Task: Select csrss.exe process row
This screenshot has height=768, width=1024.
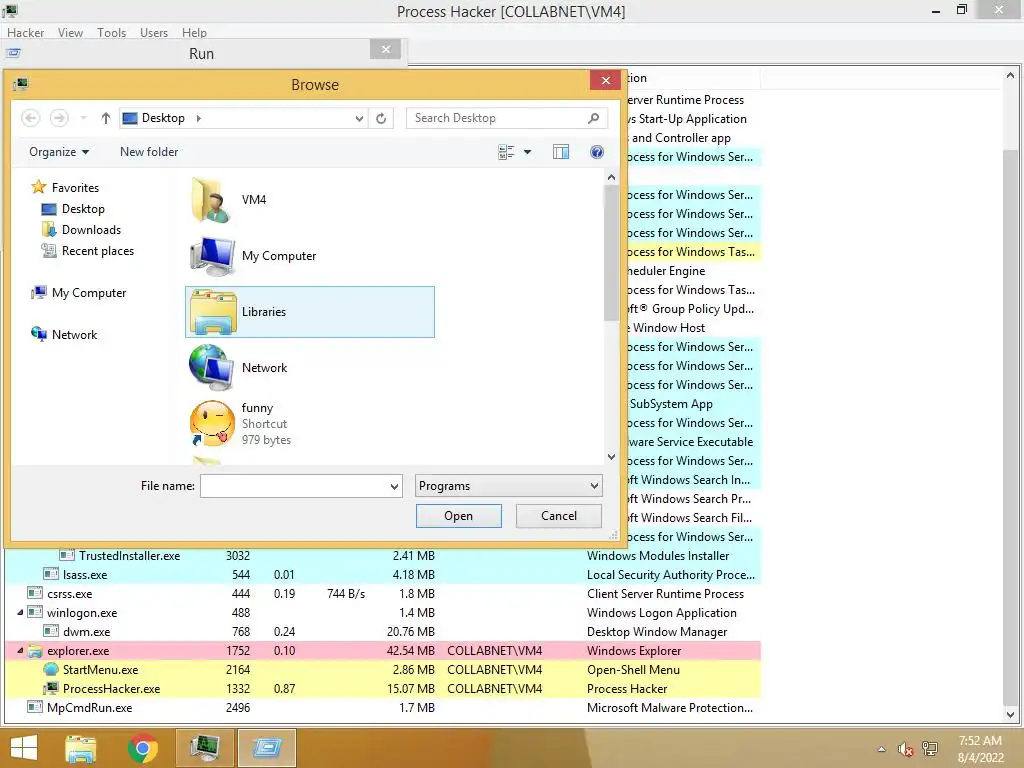Action: 383,594
